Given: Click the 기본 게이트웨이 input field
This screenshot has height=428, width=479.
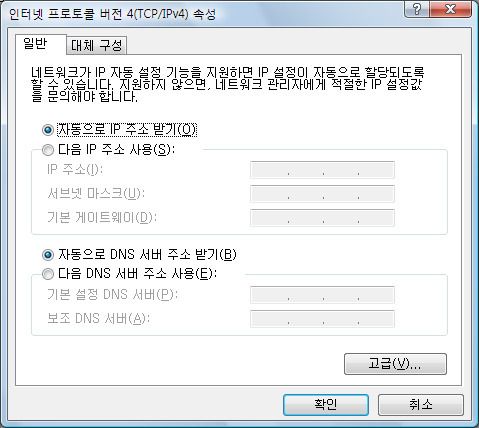Looking at the screenshot, I should point(322,218).
